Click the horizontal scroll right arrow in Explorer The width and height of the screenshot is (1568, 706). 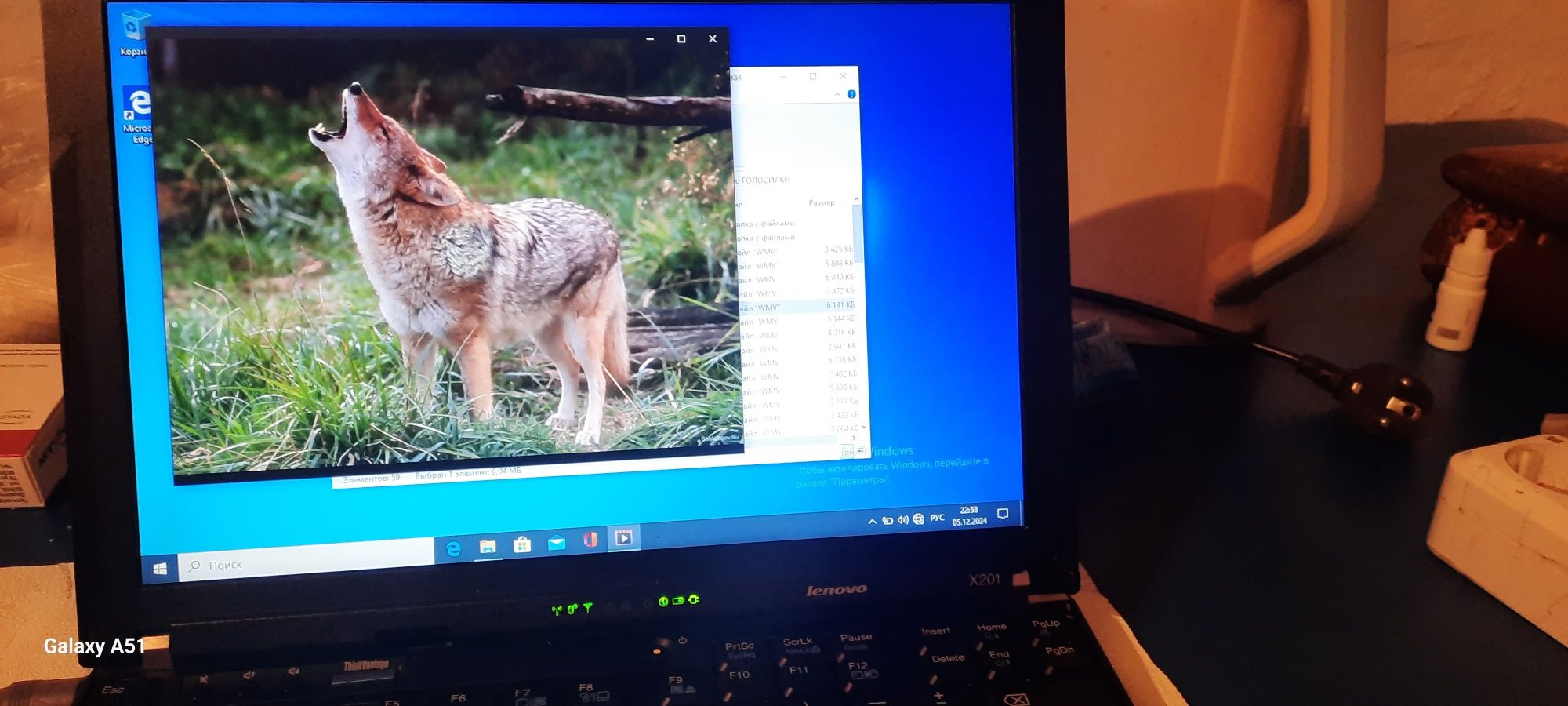pos(855,438)
